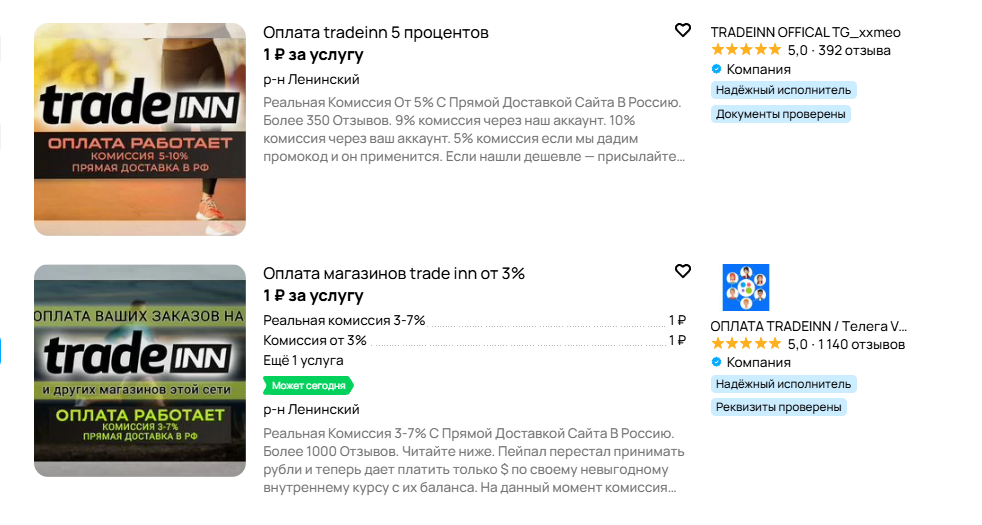
Task: Open the second tradeINN listing image
Action: point(140,370)
